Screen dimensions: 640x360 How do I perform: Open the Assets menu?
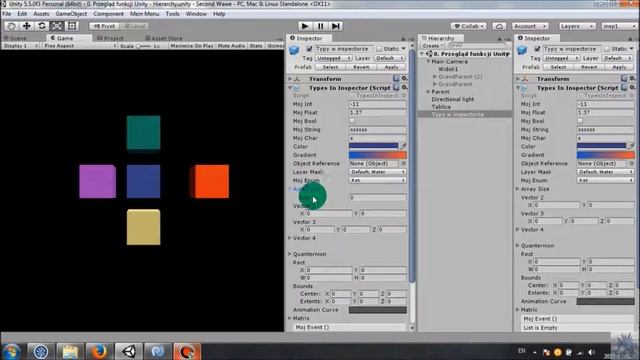(x=41, y=14)
